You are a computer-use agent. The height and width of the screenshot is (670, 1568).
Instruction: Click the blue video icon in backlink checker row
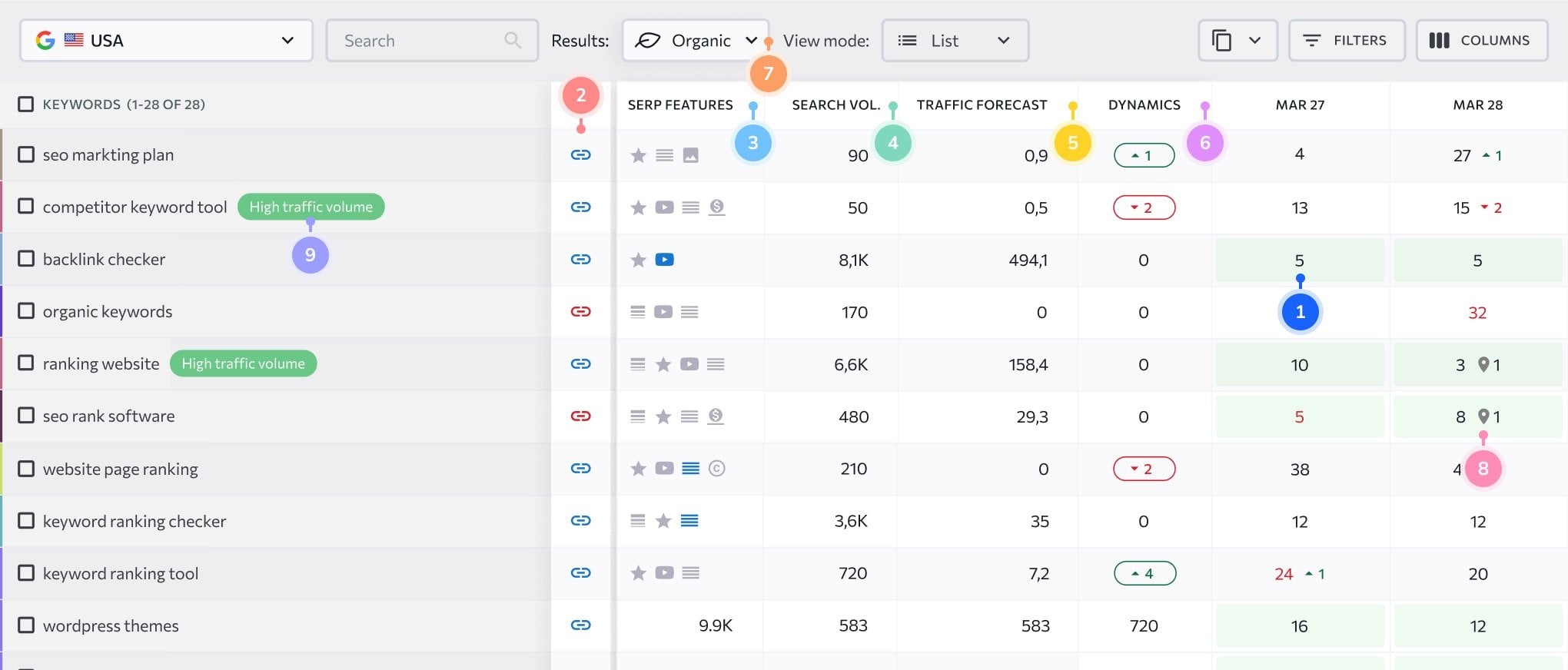coord(664,259)
